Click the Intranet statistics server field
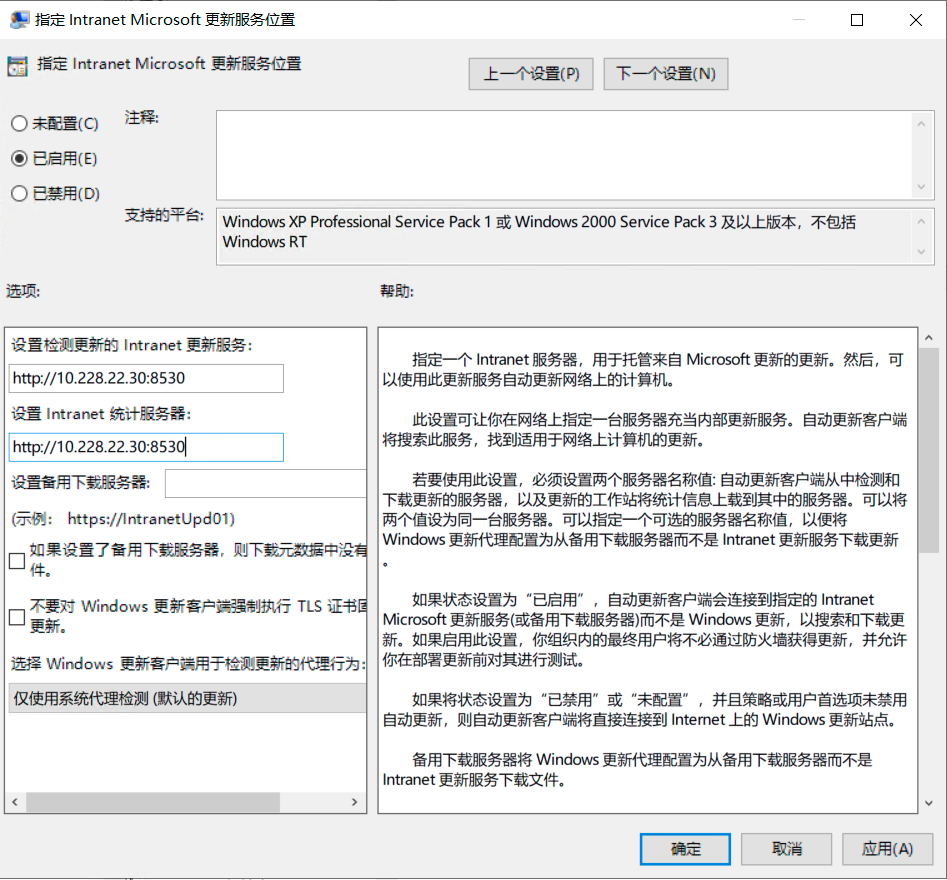 (146, 447)
